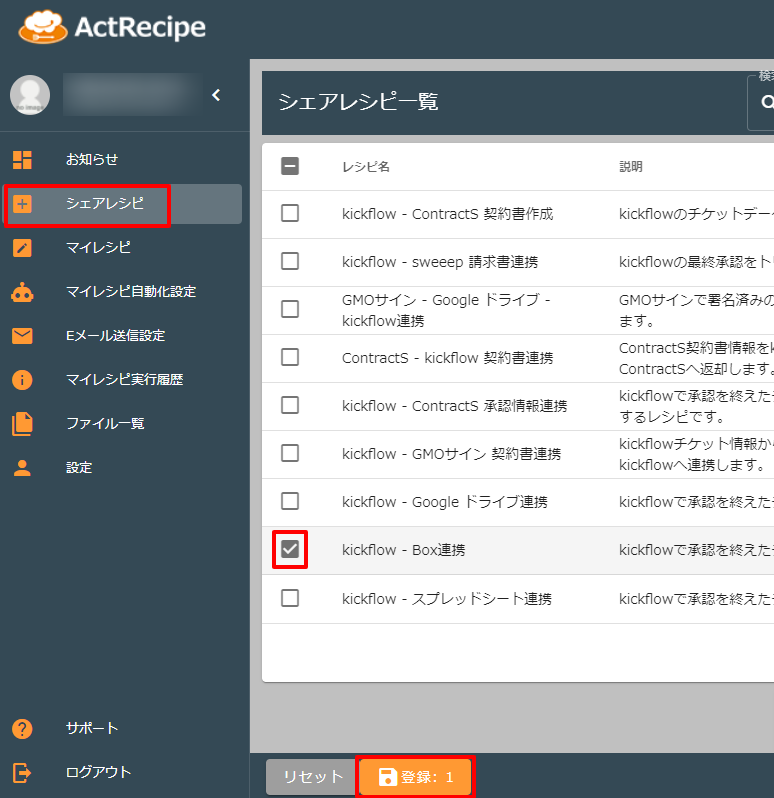The height and width of the screenshot is (798, 774).
Task: Uncheck kickflow - Box連携 checkbox
Action: [290, 550]
